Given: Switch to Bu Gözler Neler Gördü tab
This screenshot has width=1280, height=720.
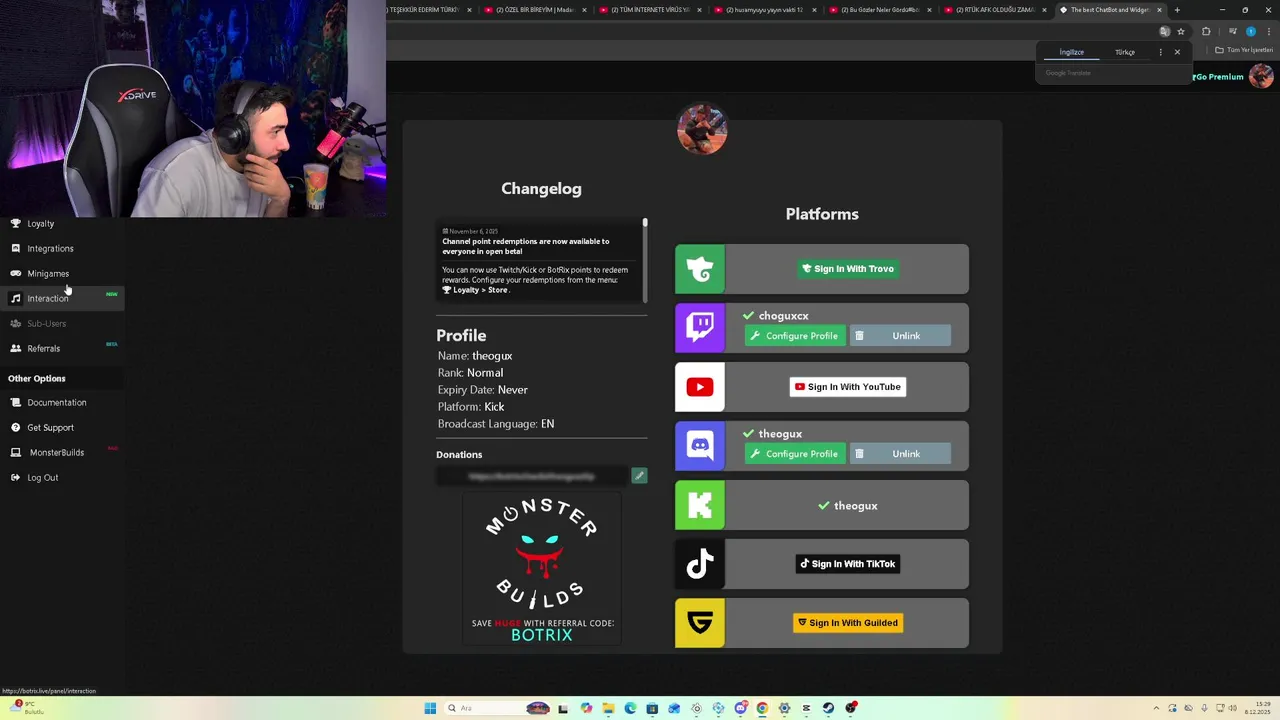Looking at the screenshot, I should click(x=881, y=10).
